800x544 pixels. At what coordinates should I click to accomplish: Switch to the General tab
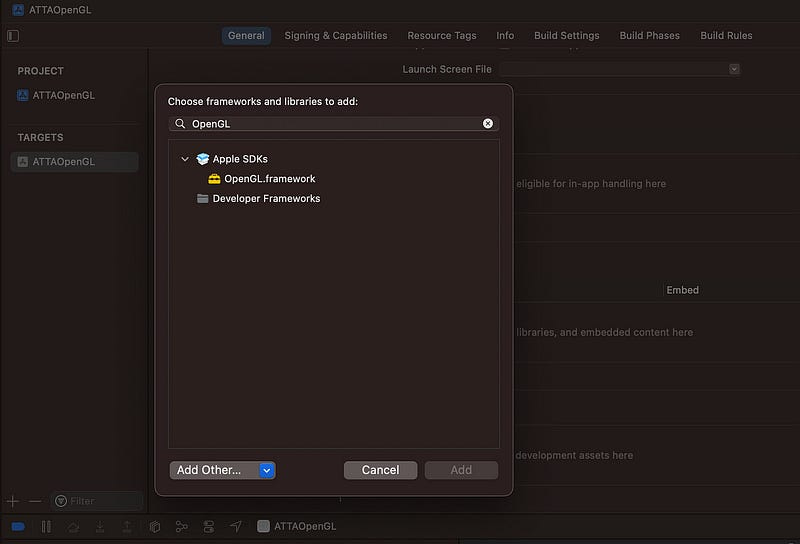point(246,36)
